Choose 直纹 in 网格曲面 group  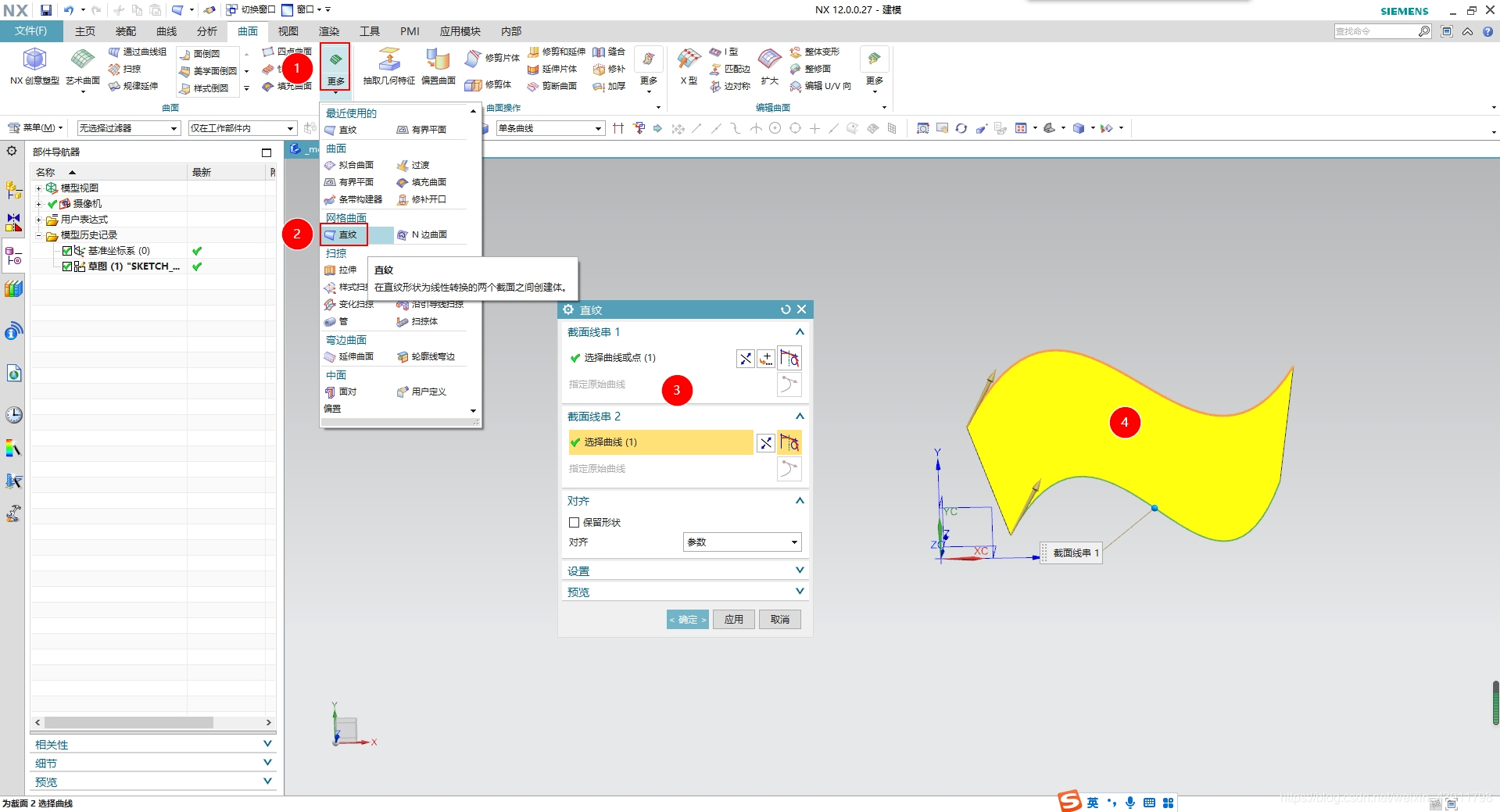tap(343, 234)
